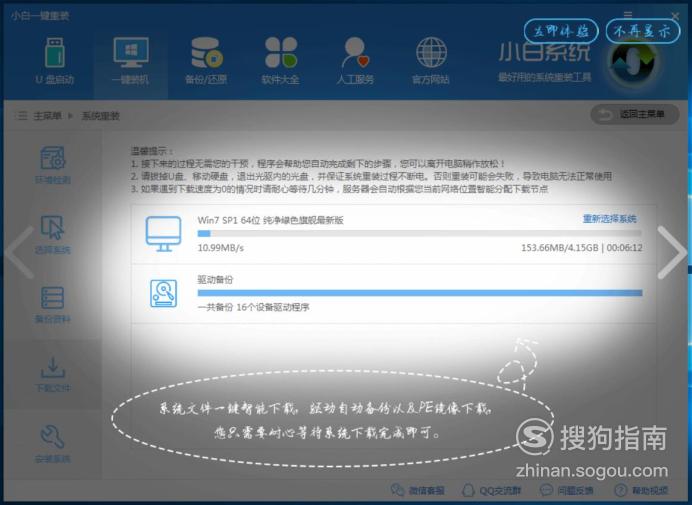Open 问题反馈 in footer
Image resolution: width=692 pixels, height=505 pixels.
(x=567, y=490)
